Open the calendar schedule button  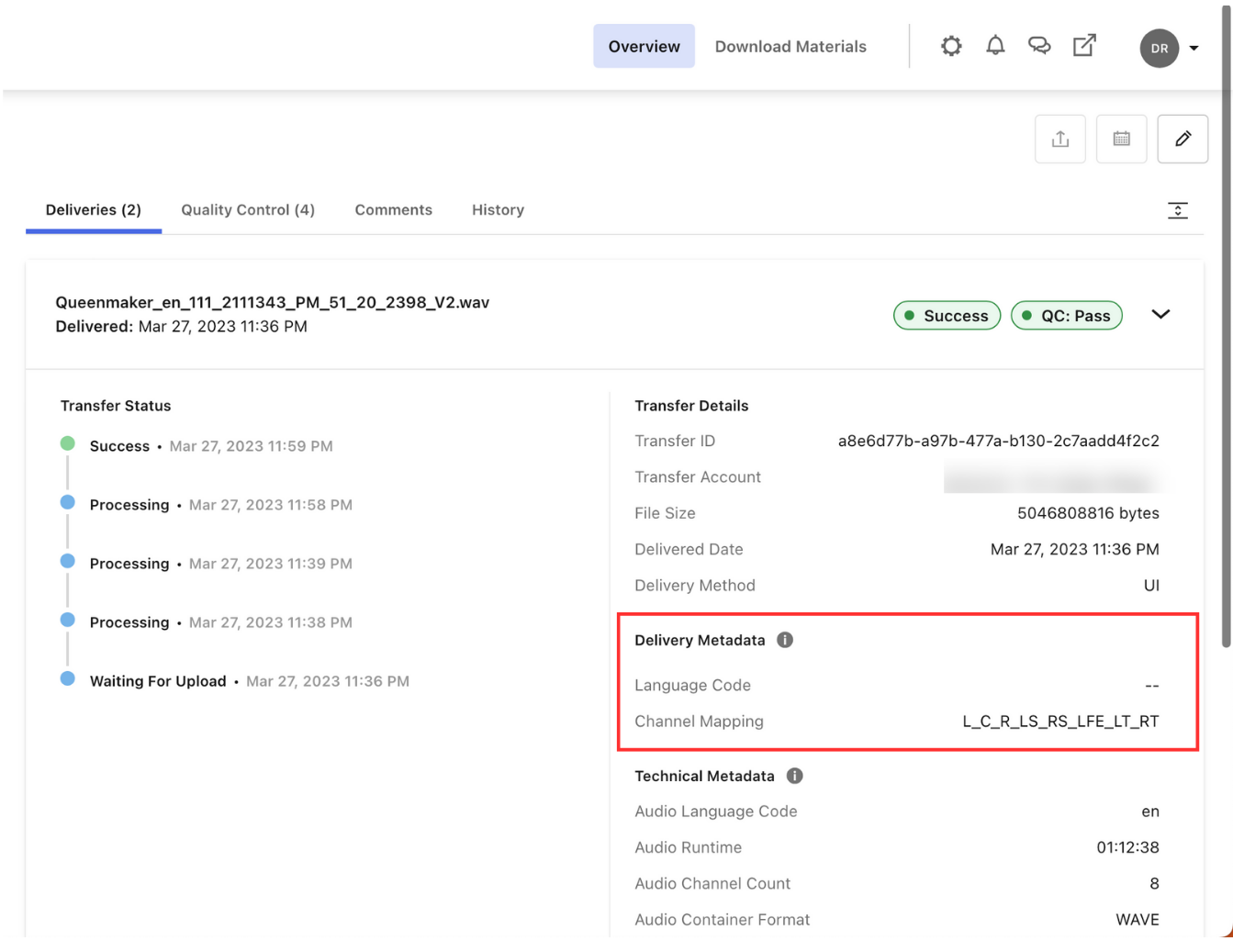pos(1122,140)
